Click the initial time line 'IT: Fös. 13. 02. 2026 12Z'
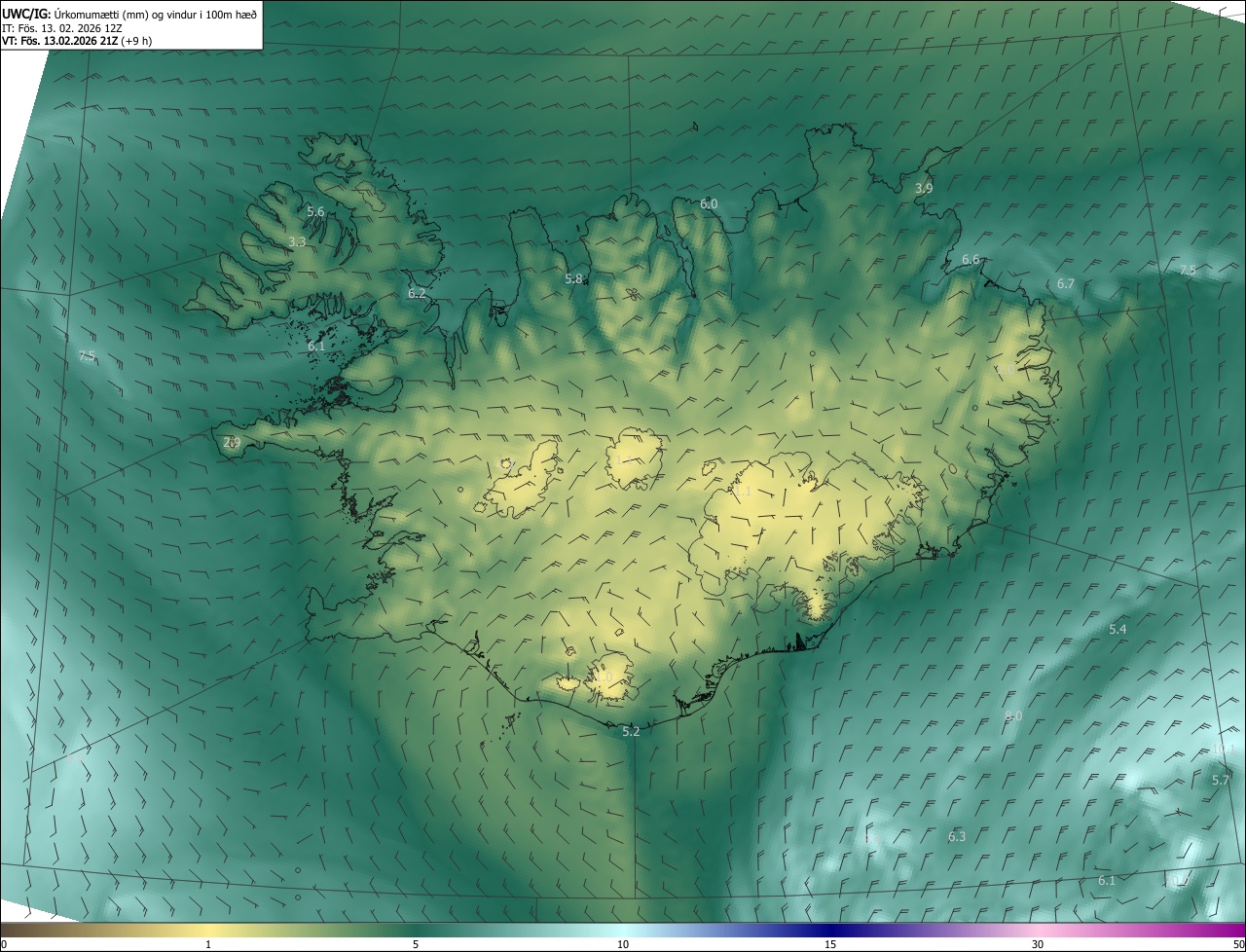The image size is (1246, 952). (61, 27)
